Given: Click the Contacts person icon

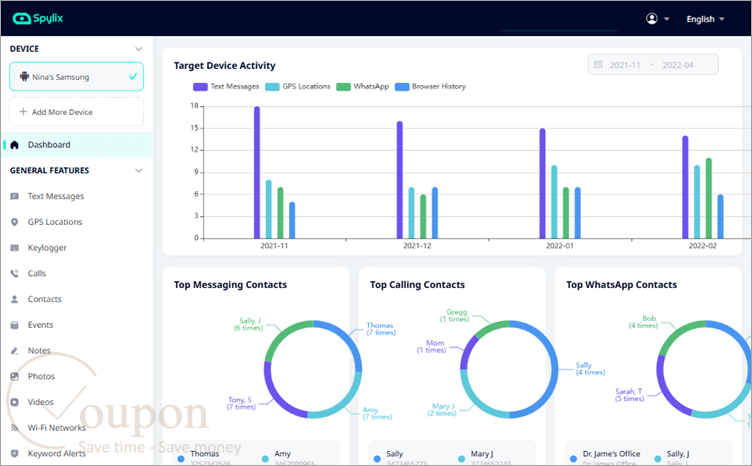Looking at the screenshot, I should pos(14,299).
